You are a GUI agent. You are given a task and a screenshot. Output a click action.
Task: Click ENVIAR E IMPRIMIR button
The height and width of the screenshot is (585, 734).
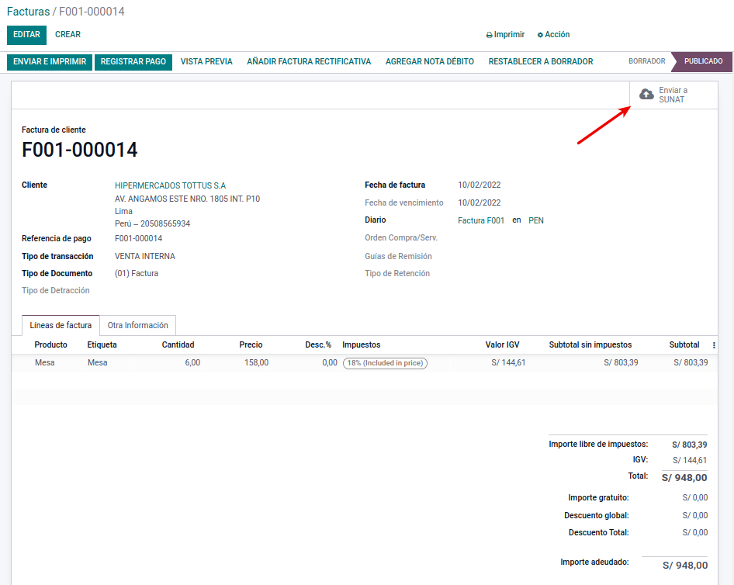tap(49, 62)
